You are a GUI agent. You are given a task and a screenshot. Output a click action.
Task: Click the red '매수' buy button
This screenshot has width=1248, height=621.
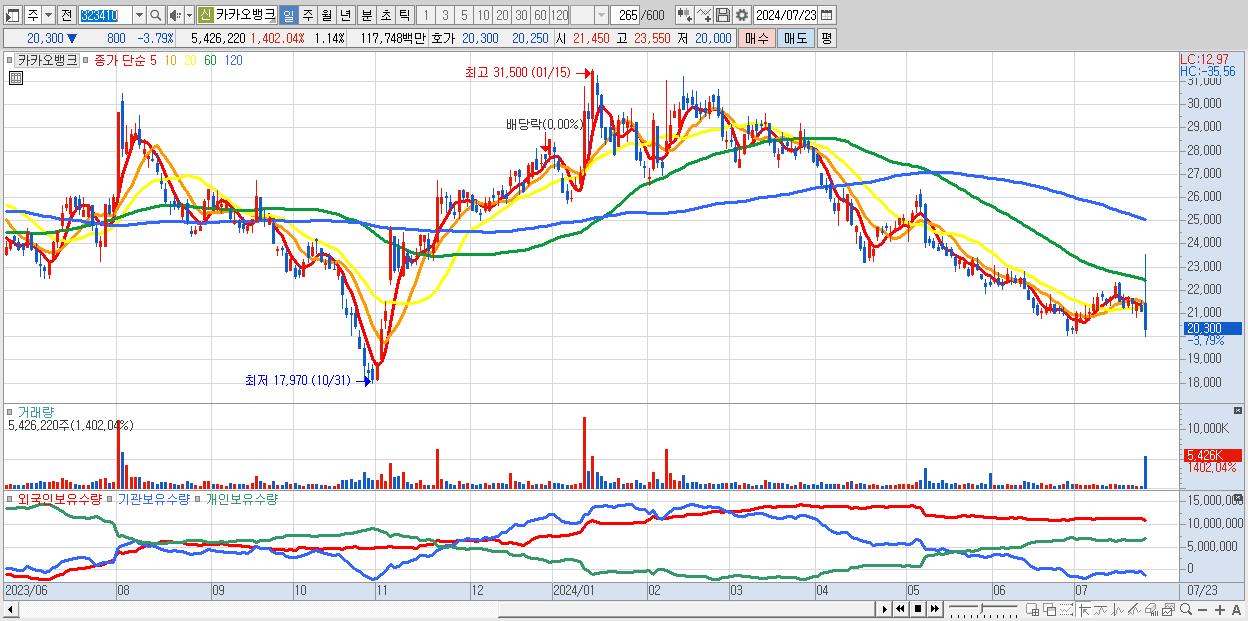(756, 38)
